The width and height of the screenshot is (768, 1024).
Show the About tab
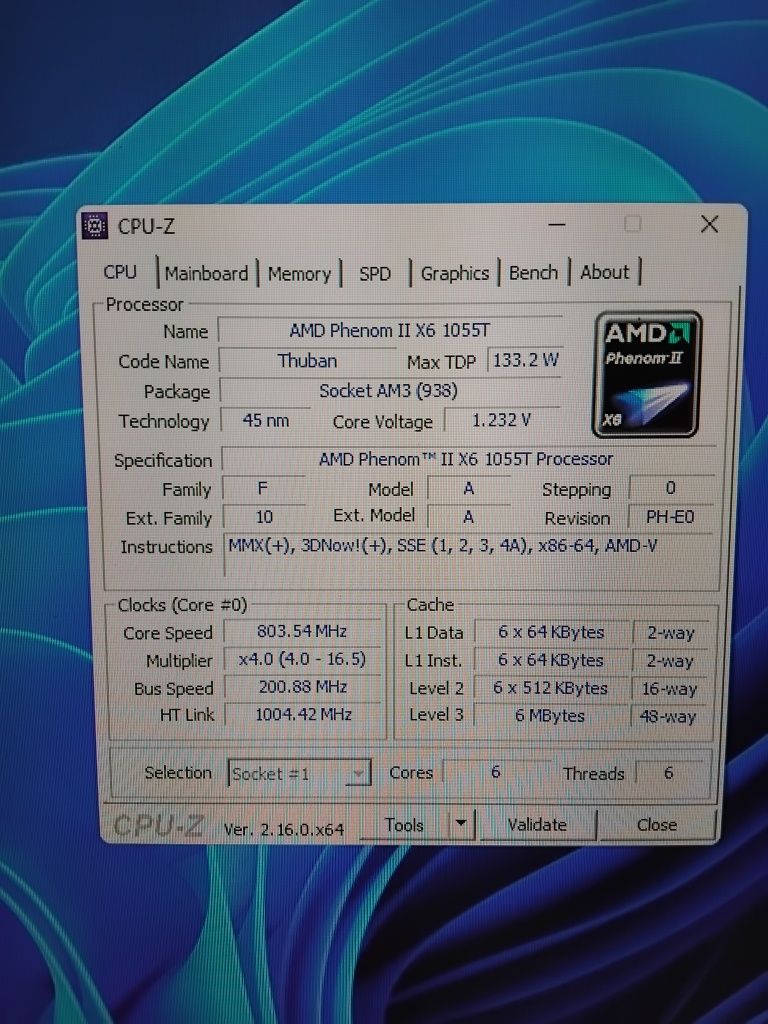coord(605,272)
